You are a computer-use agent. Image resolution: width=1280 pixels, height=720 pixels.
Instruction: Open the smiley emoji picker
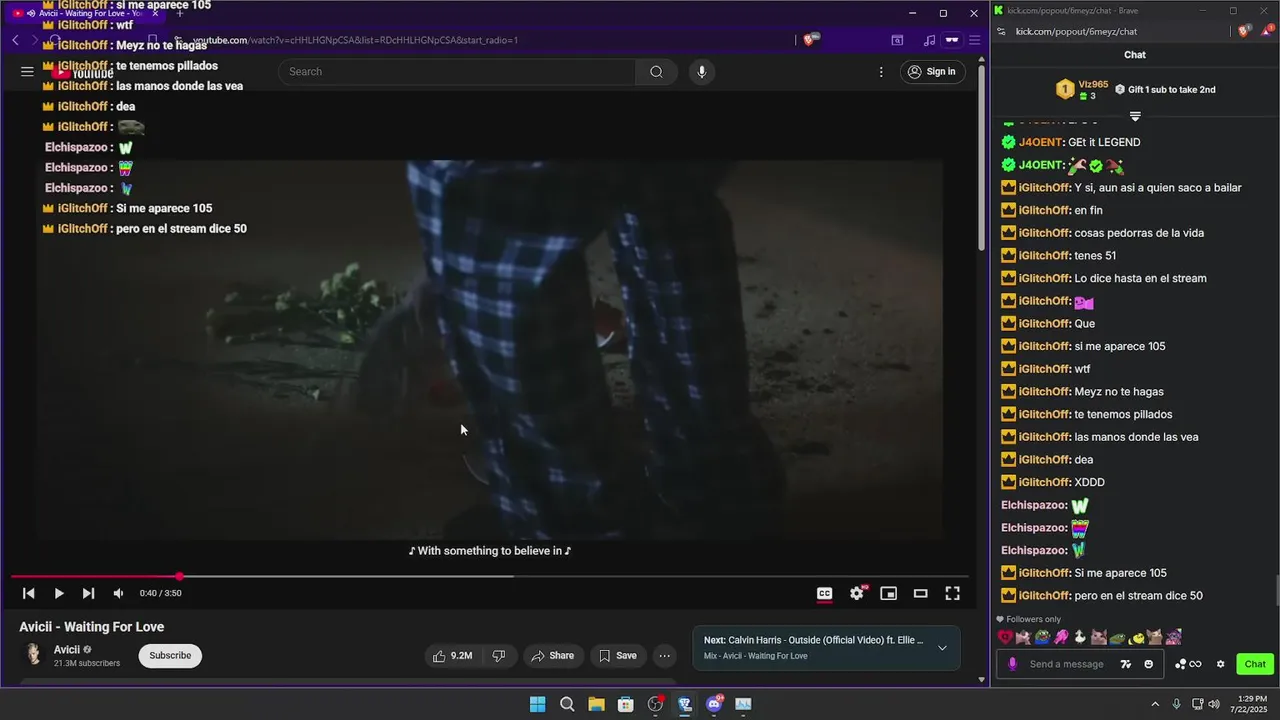[1148, 664]
